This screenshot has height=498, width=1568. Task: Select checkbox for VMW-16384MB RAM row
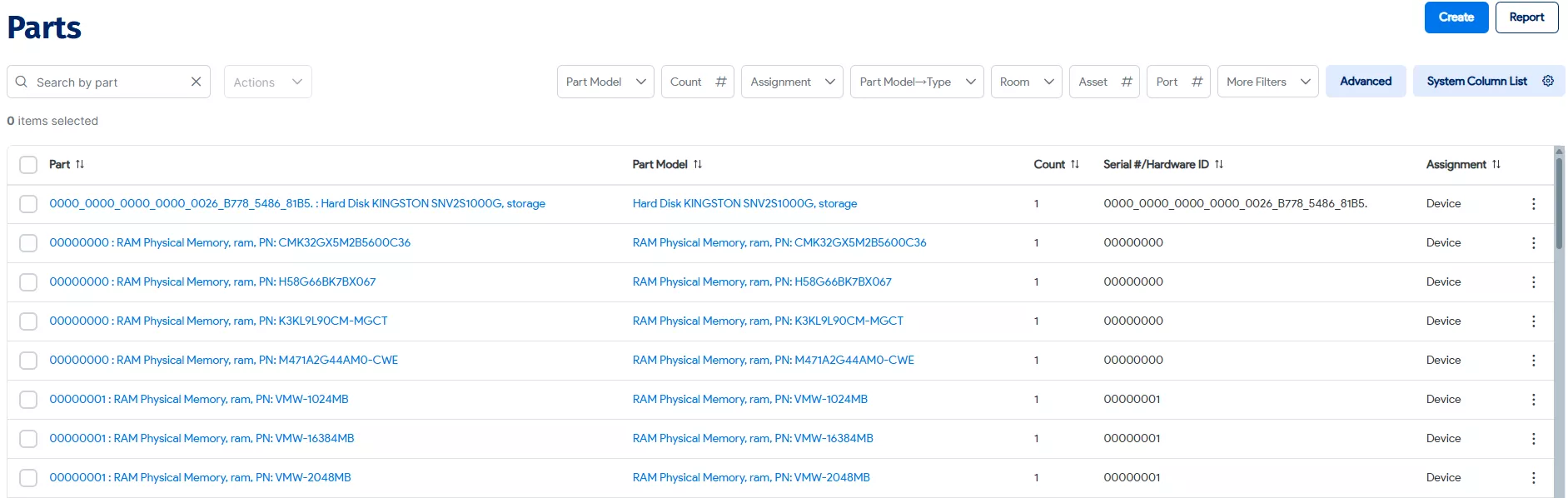28,439
